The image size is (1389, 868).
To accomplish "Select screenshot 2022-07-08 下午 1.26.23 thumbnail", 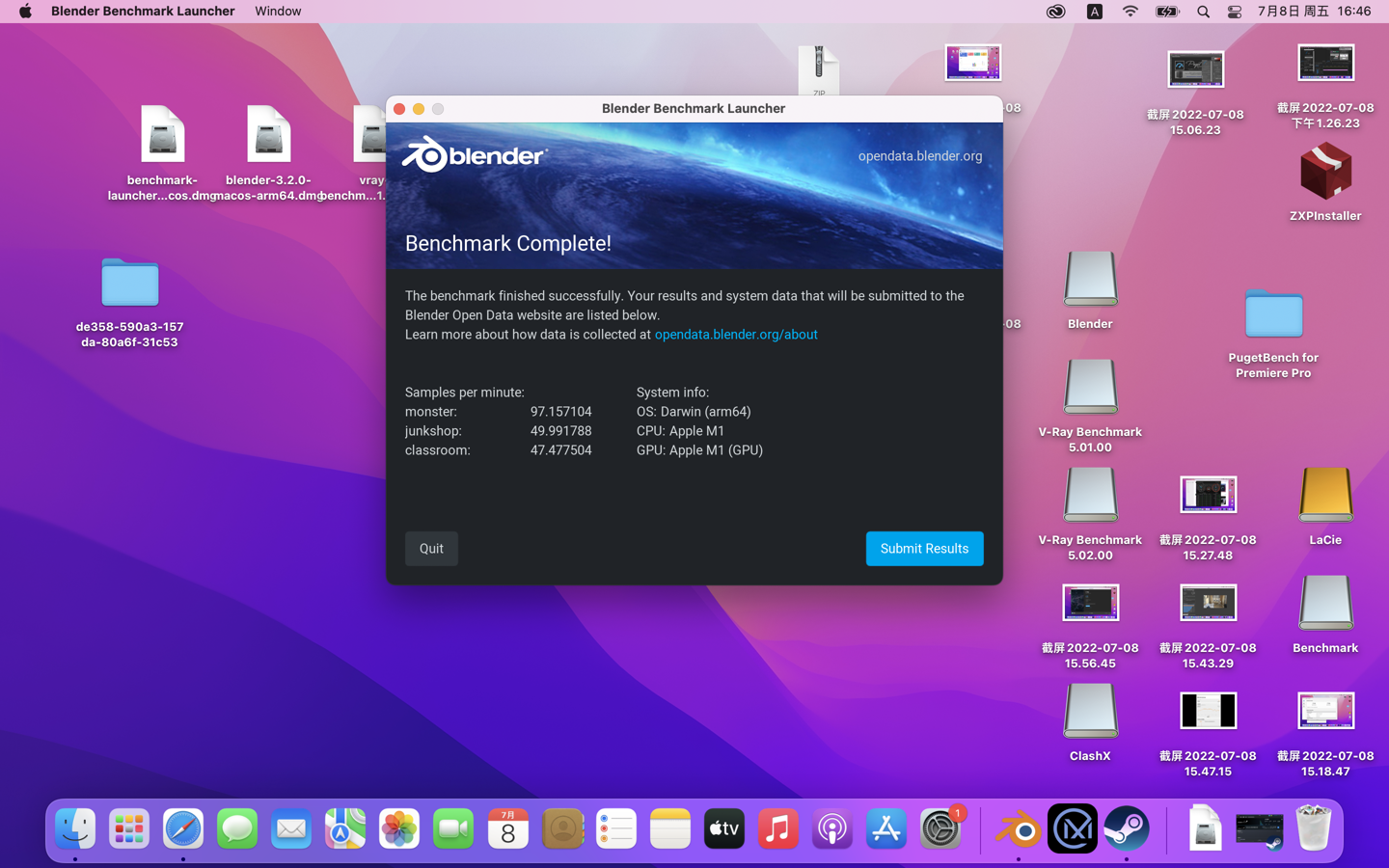I will click(1325, 63).
